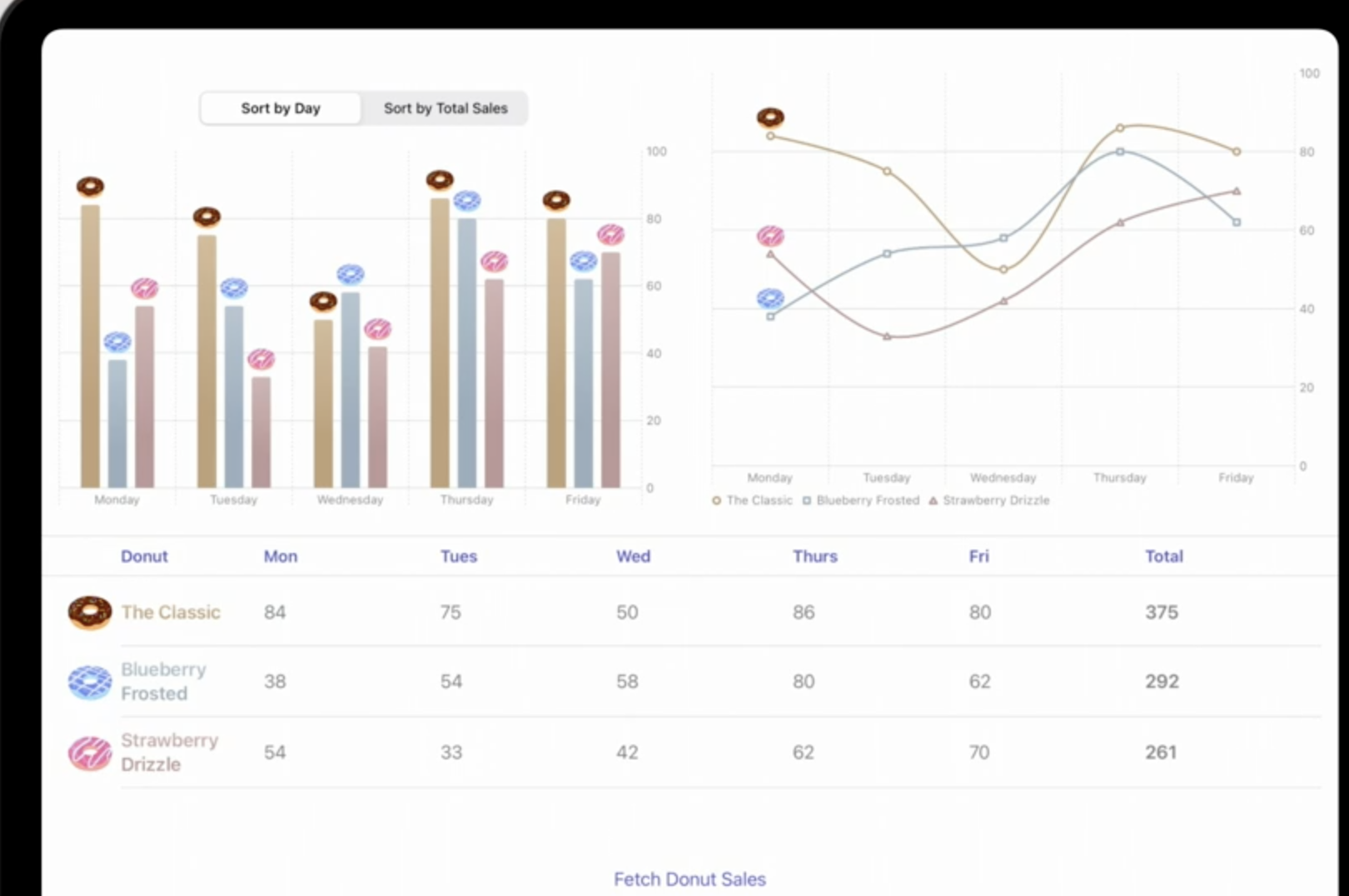
Task: Click pink donut atop Monday bar
Action: (145, 288)
